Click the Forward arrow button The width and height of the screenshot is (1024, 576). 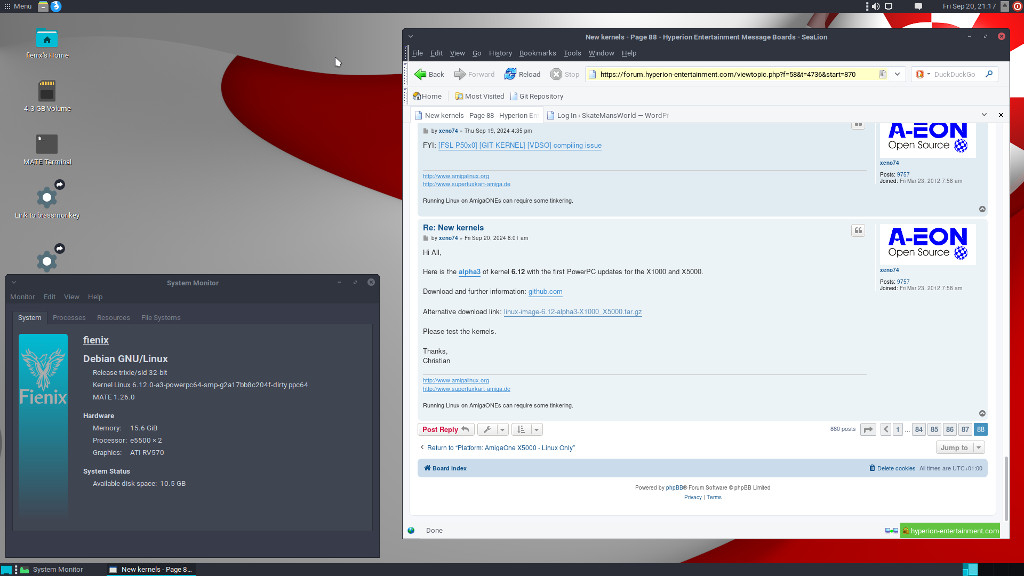coord(474,74)
